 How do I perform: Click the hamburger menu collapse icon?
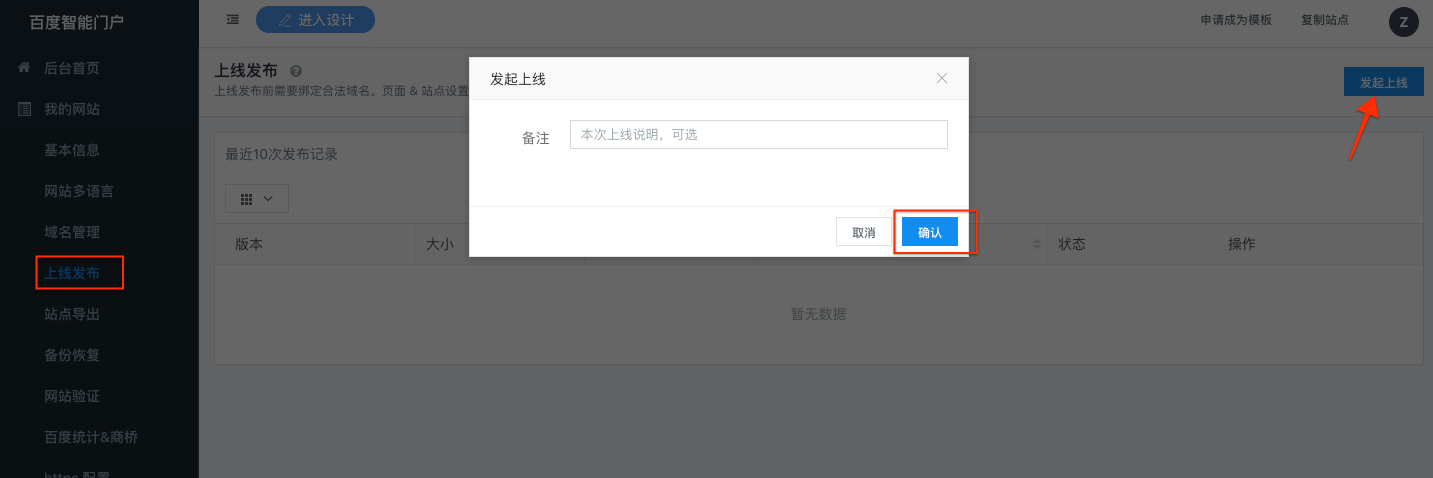tap(233, 20)
